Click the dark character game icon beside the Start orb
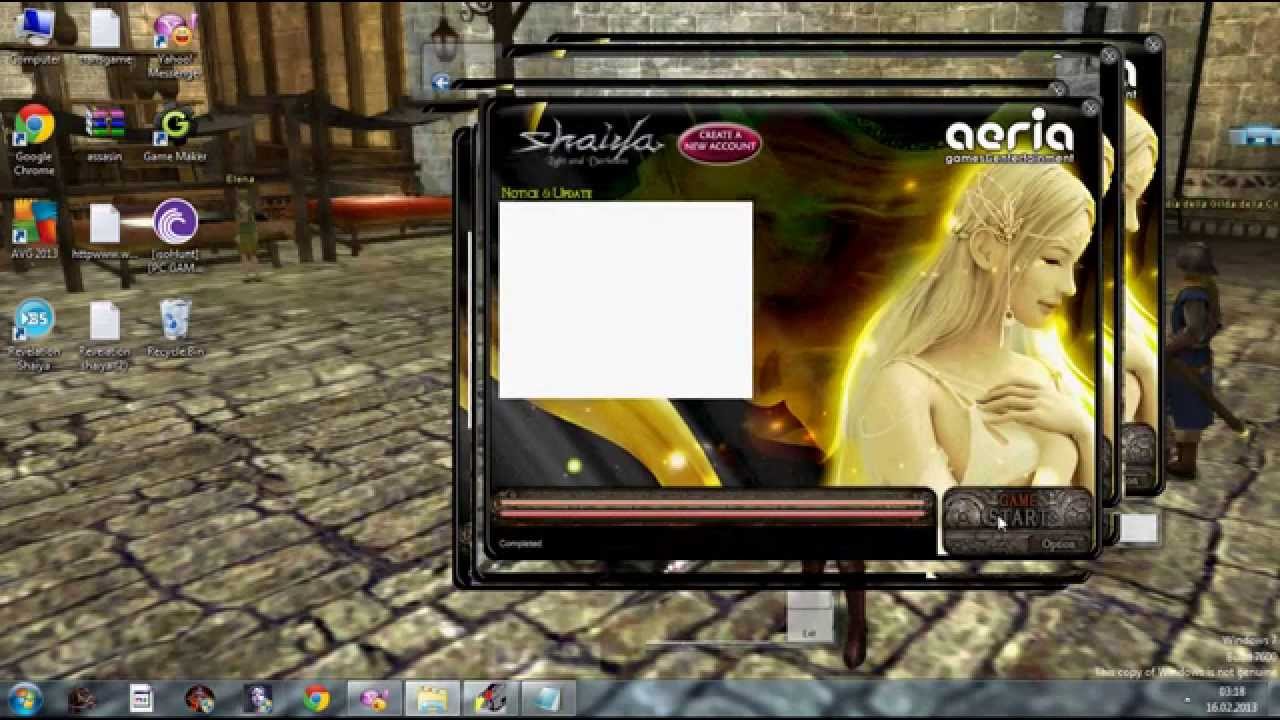 83,699
